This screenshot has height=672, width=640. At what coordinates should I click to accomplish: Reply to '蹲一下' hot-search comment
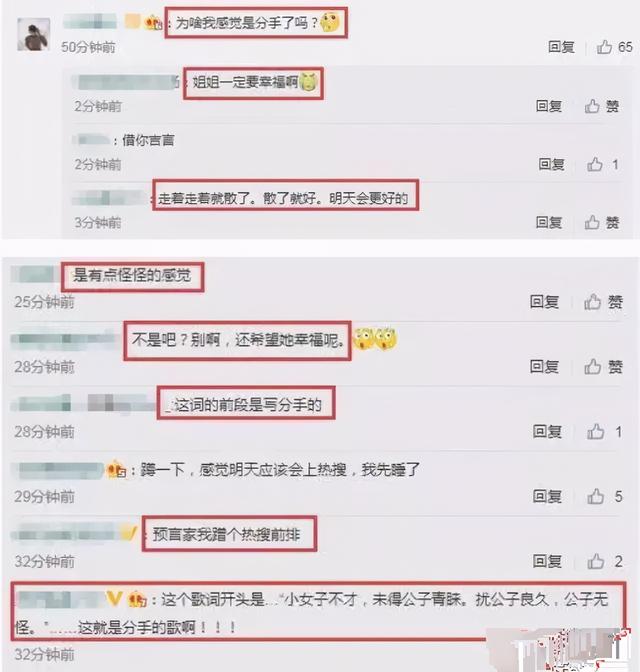pyautogui.click(x=547, y=496)
